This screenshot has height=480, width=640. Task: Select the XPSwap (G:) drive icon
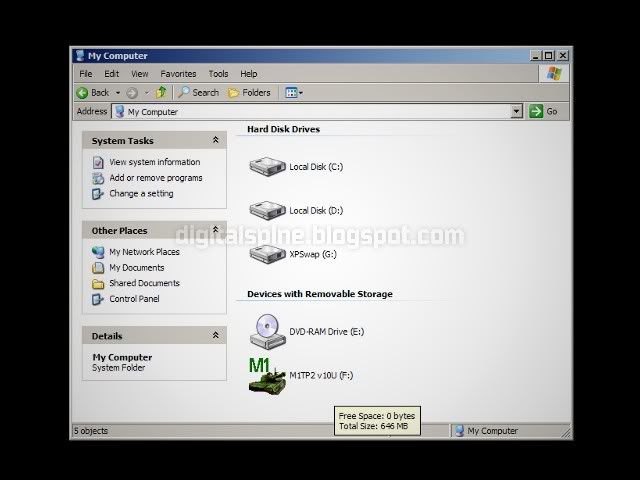[x=267, y=254]
